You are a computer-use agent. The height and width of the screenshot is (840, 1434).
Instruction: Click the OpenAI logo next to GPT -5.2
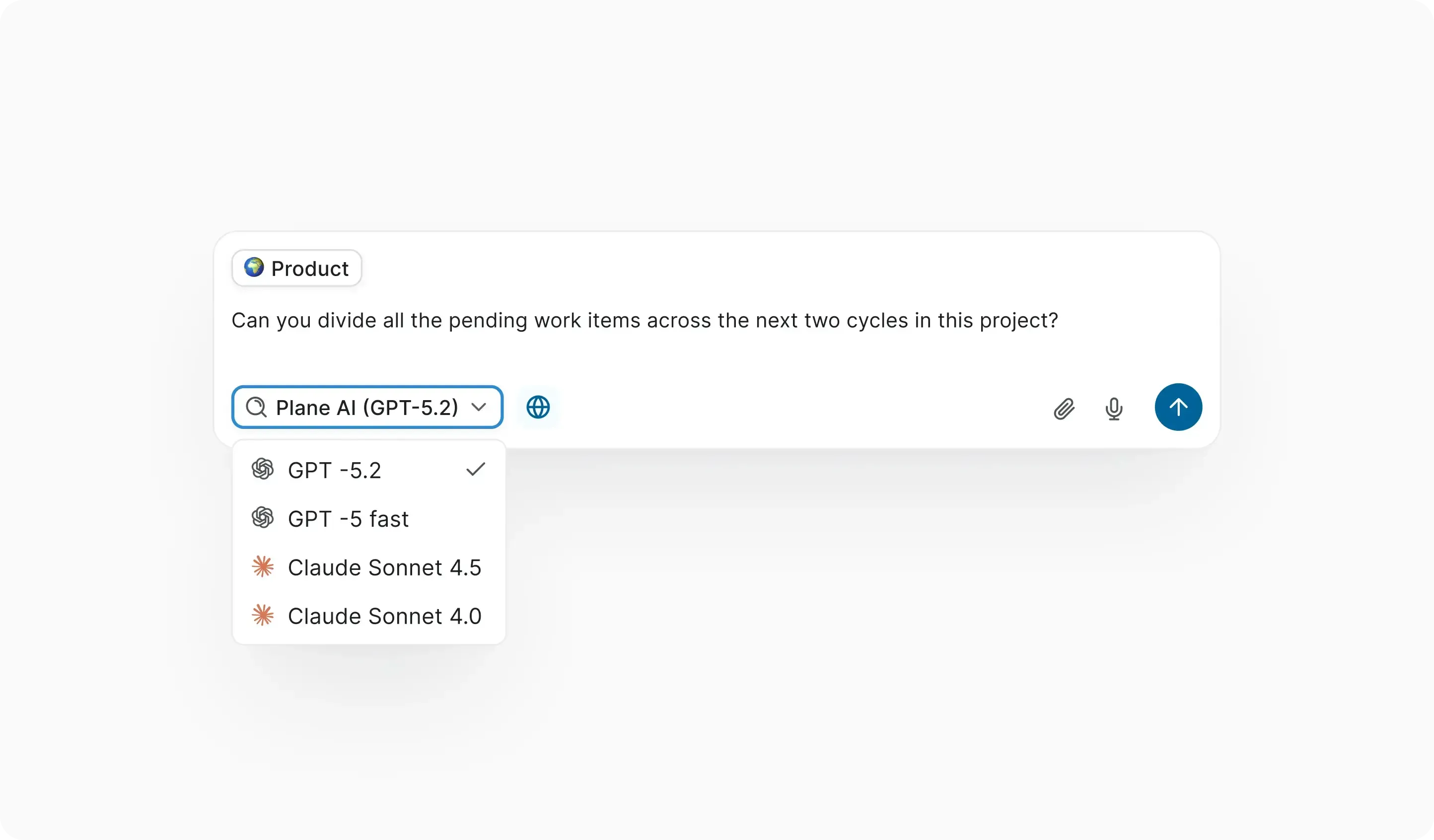pyautogui.click(x=263, y=469)
